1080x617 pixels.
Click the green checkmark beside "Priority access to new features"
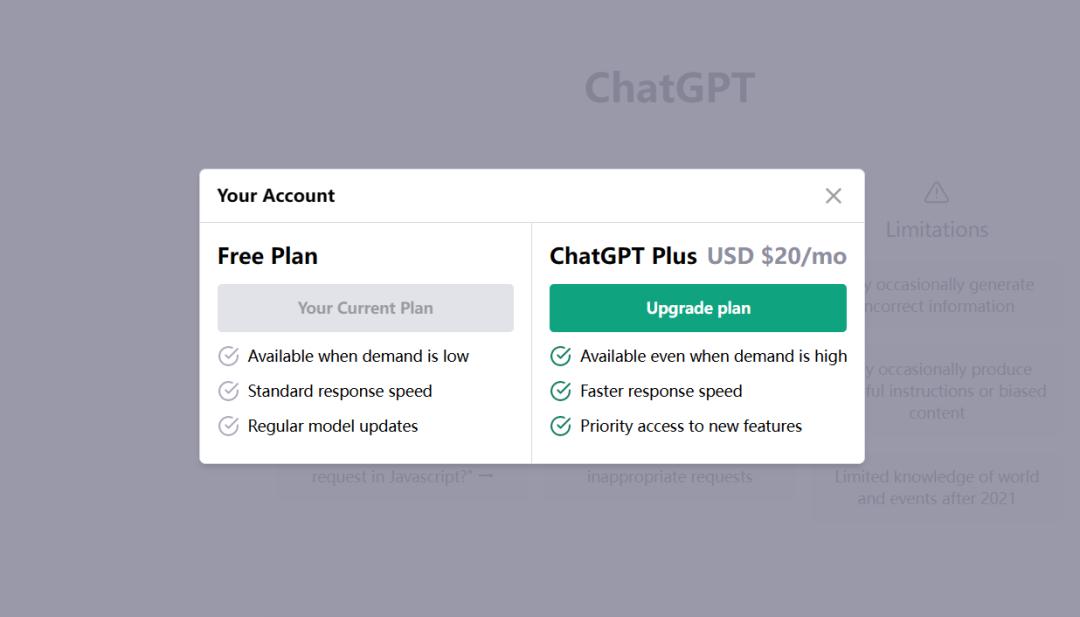[561, 426]
